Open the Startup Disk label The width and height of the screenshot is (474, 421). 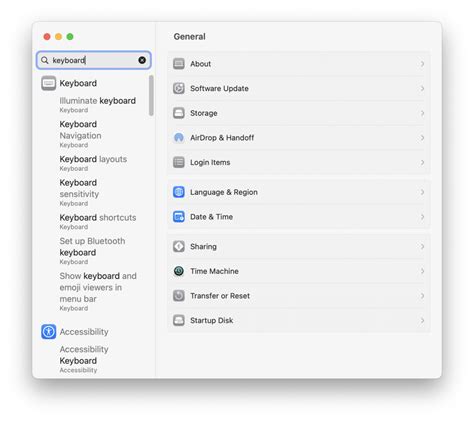[x=211, y=321]
